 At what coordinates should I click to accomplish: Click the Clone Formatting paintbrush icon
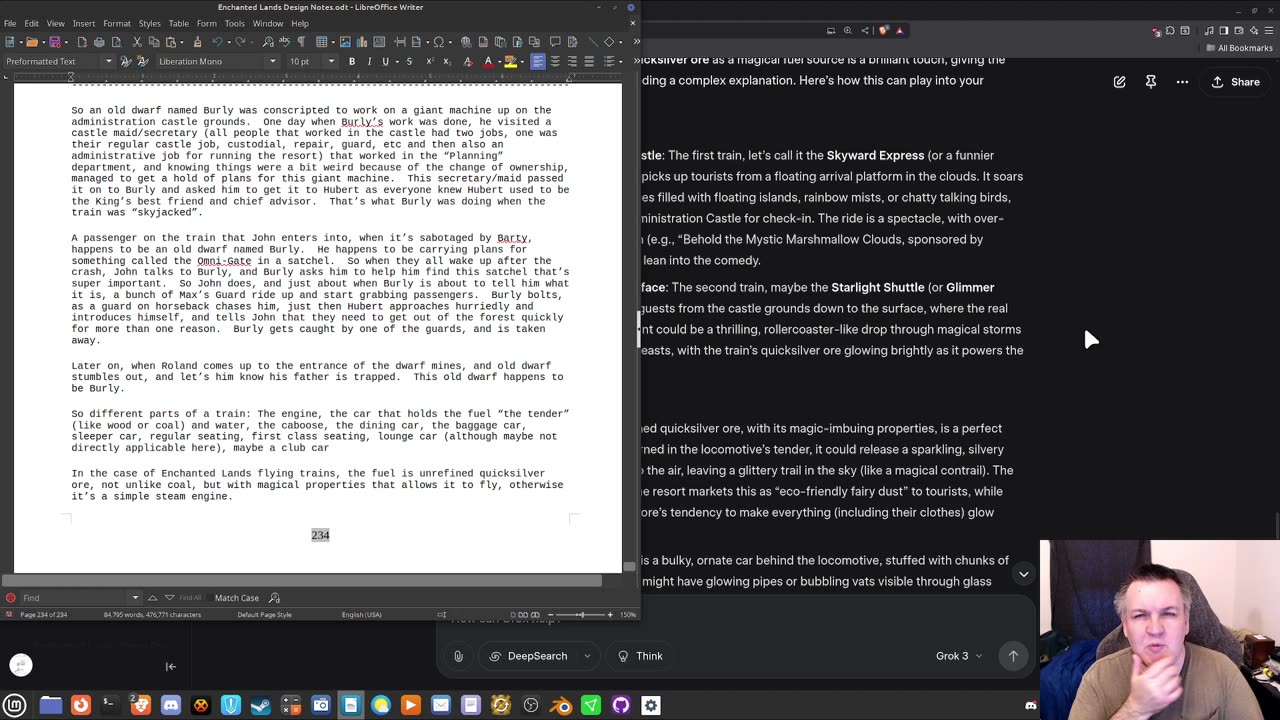(197, 42)
